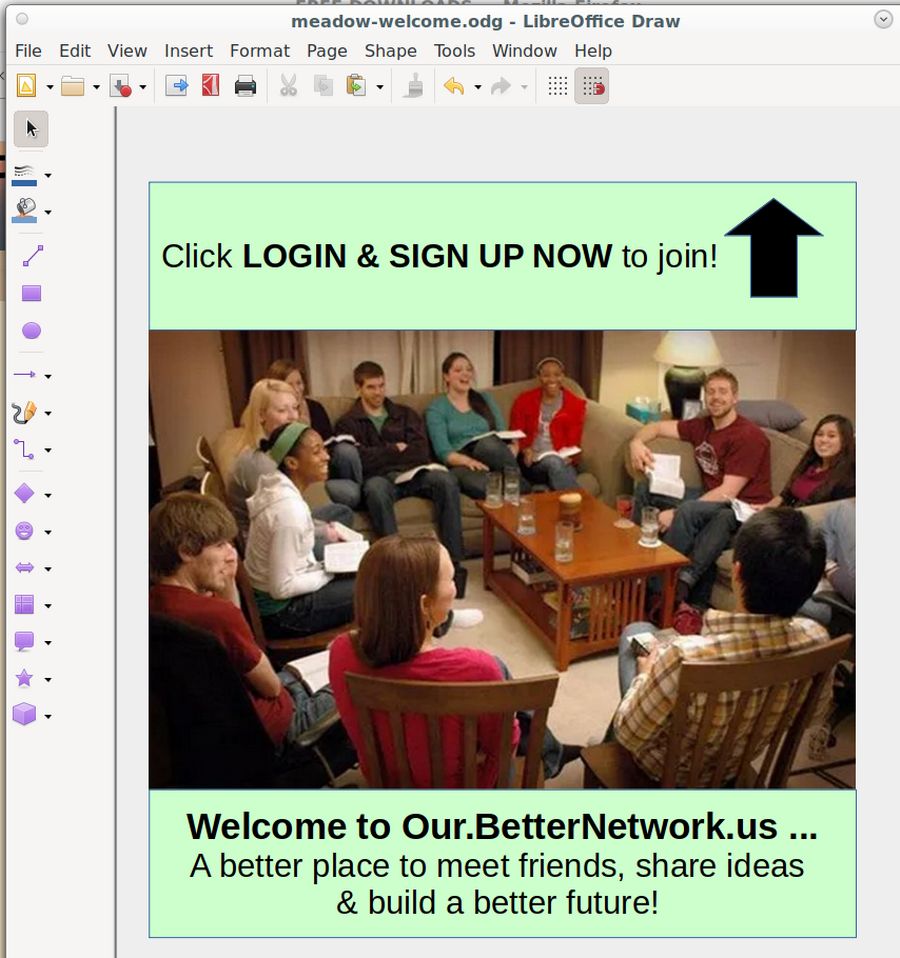
Task: Select the Rectangle drawing tool
Action: tap(31, 294)
